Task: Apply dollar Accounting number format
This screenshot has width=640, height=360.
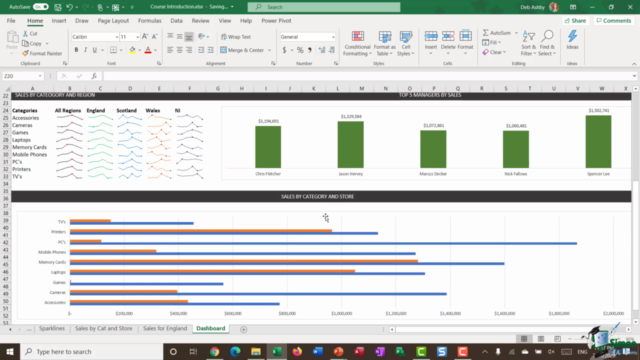Action: pyautogui.click(x=284, y=50)
